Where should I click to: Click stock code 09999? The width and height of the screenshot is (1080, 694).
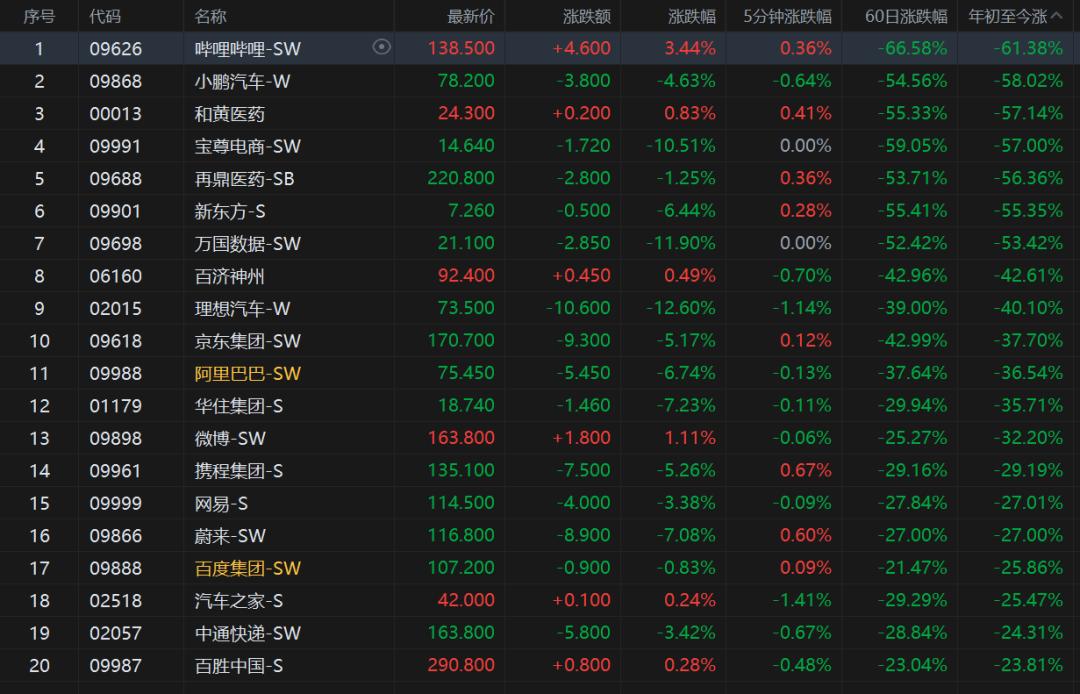point(116,503)
